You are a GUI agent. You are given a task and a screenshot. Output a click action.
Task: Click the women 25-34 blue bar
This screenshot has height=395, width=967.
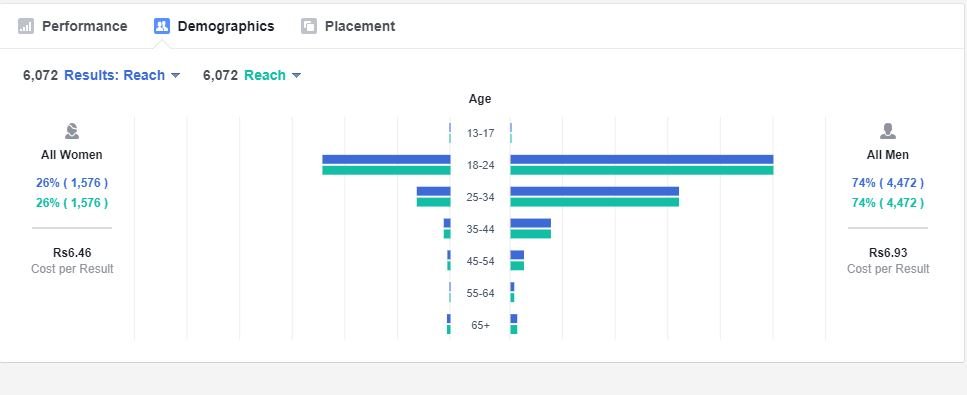[434, 191]
